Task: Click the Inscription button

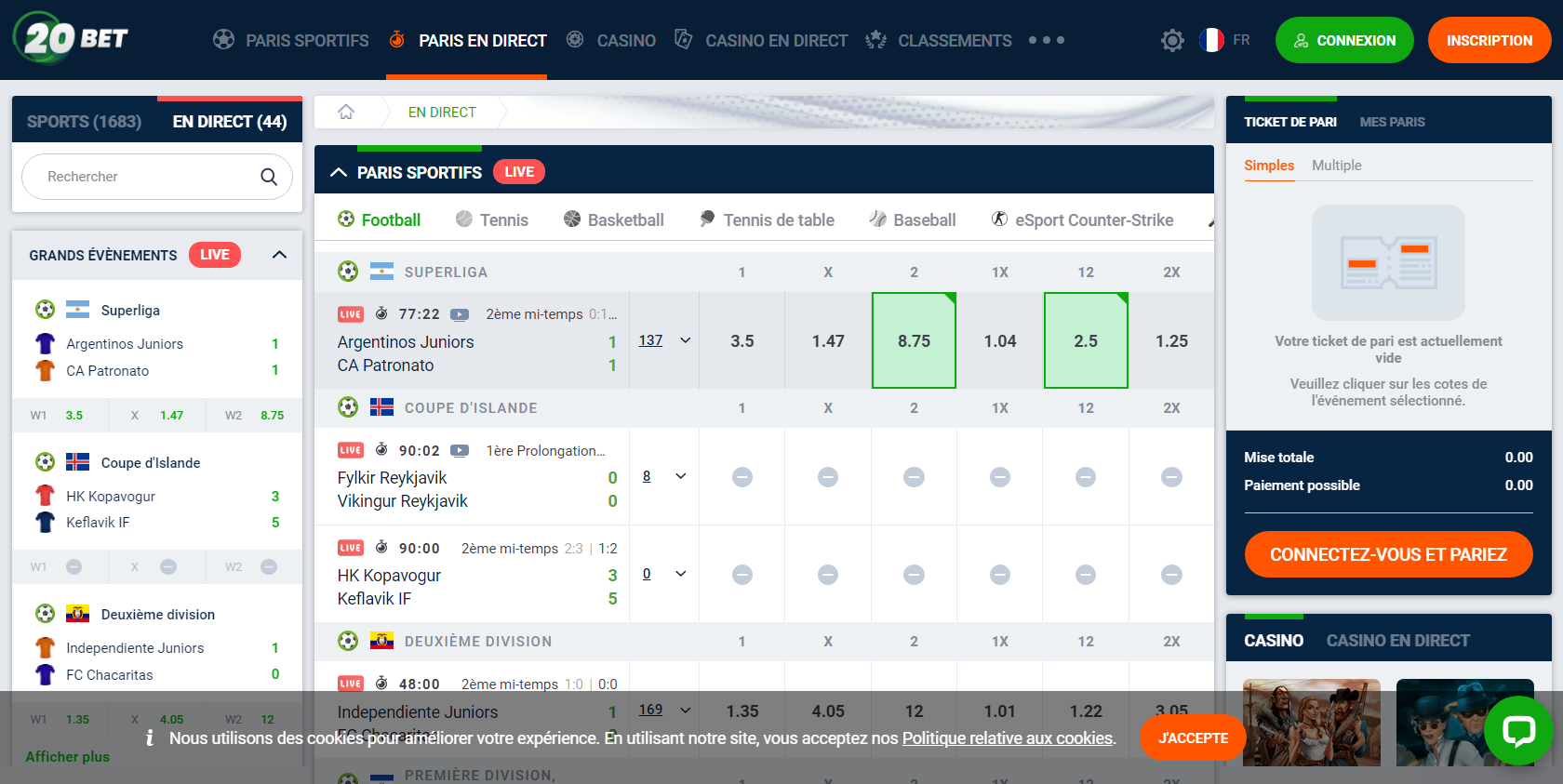Action: [x=1490, y=40]
